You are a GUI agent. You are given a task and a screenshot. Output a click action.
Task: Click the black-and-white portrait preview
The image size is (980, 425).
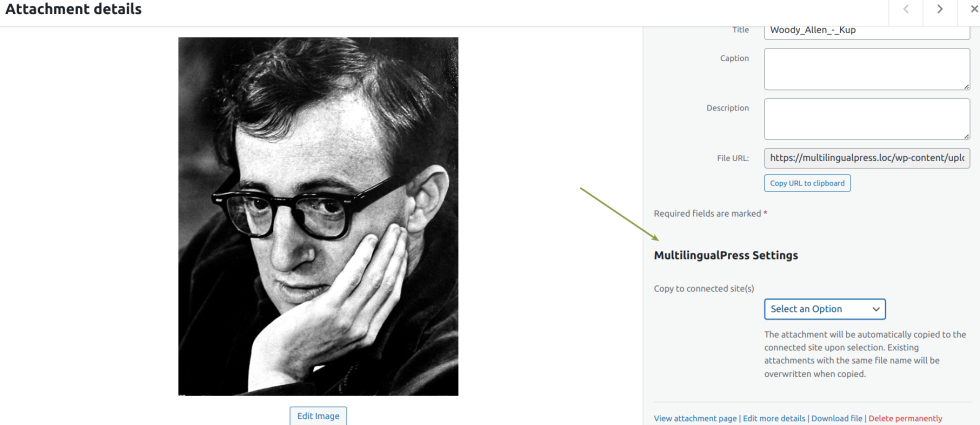pyautogui.click(x=318, y=216)
